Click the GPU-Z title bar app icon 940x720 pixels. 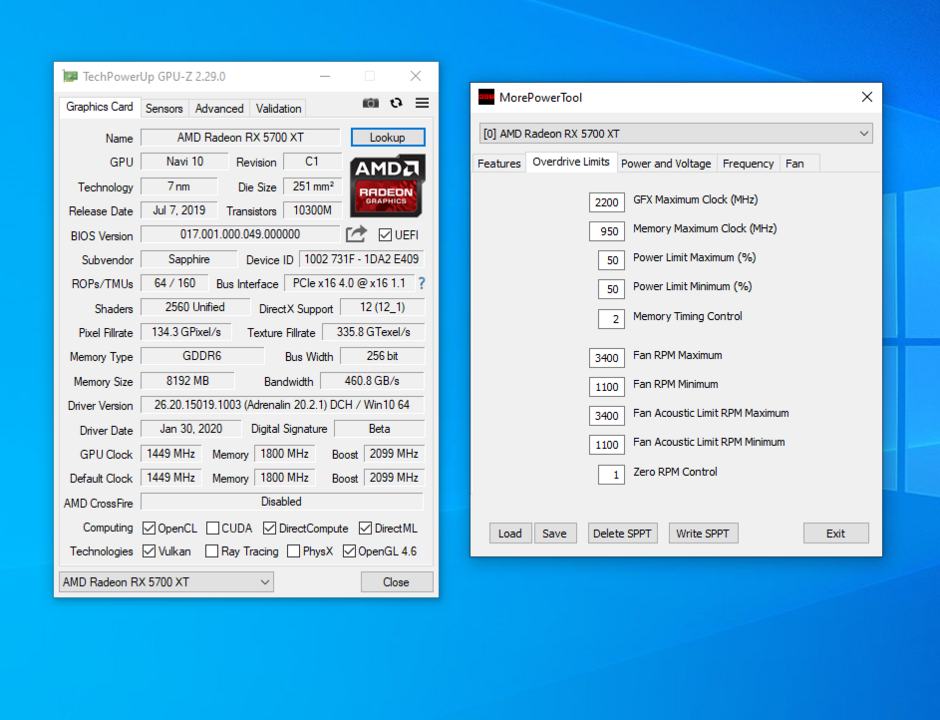[x=70, y=76]
